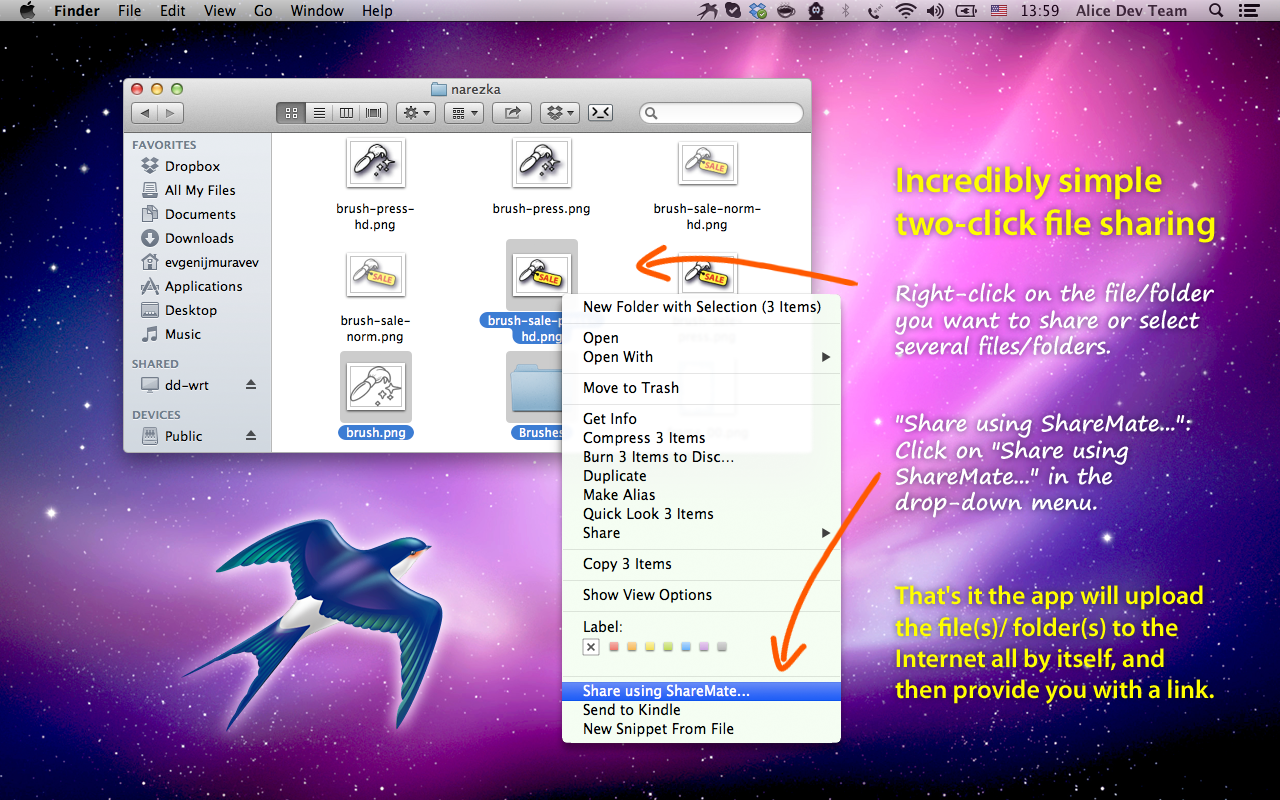Open the Go menu in the menu bar
Image resolution: width=1280 pixels, height=800 pixels.
point(262,11)
